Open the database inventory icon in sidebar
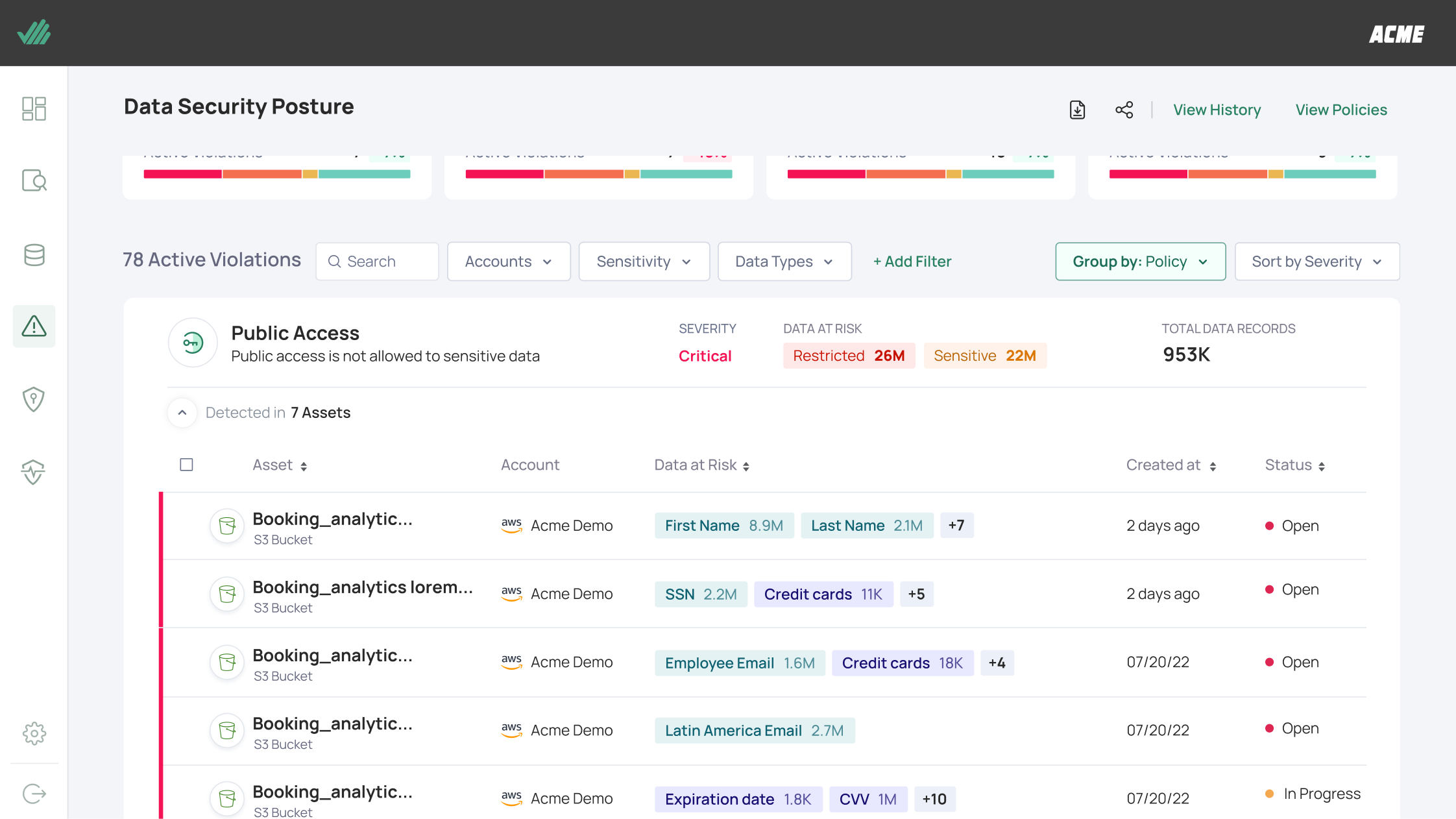Screen dimensions: 1456x819 tap(34, 255)
